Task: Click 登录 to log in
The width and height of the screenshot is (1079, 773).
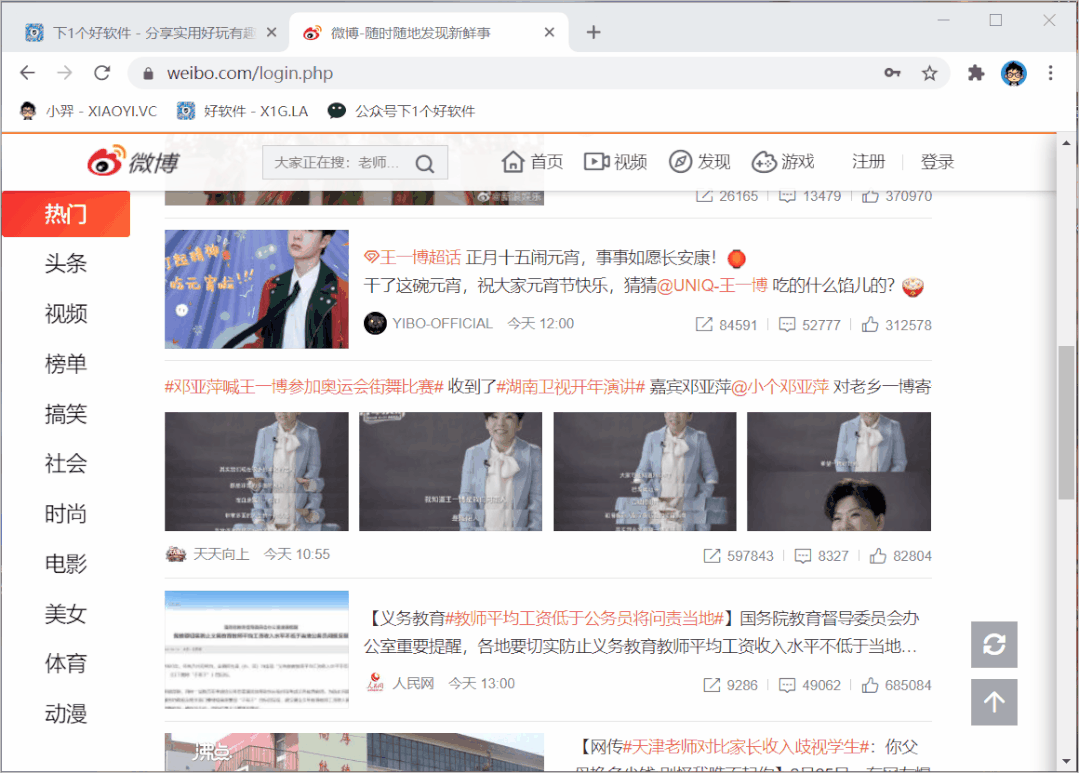Action: click(937, 162)
